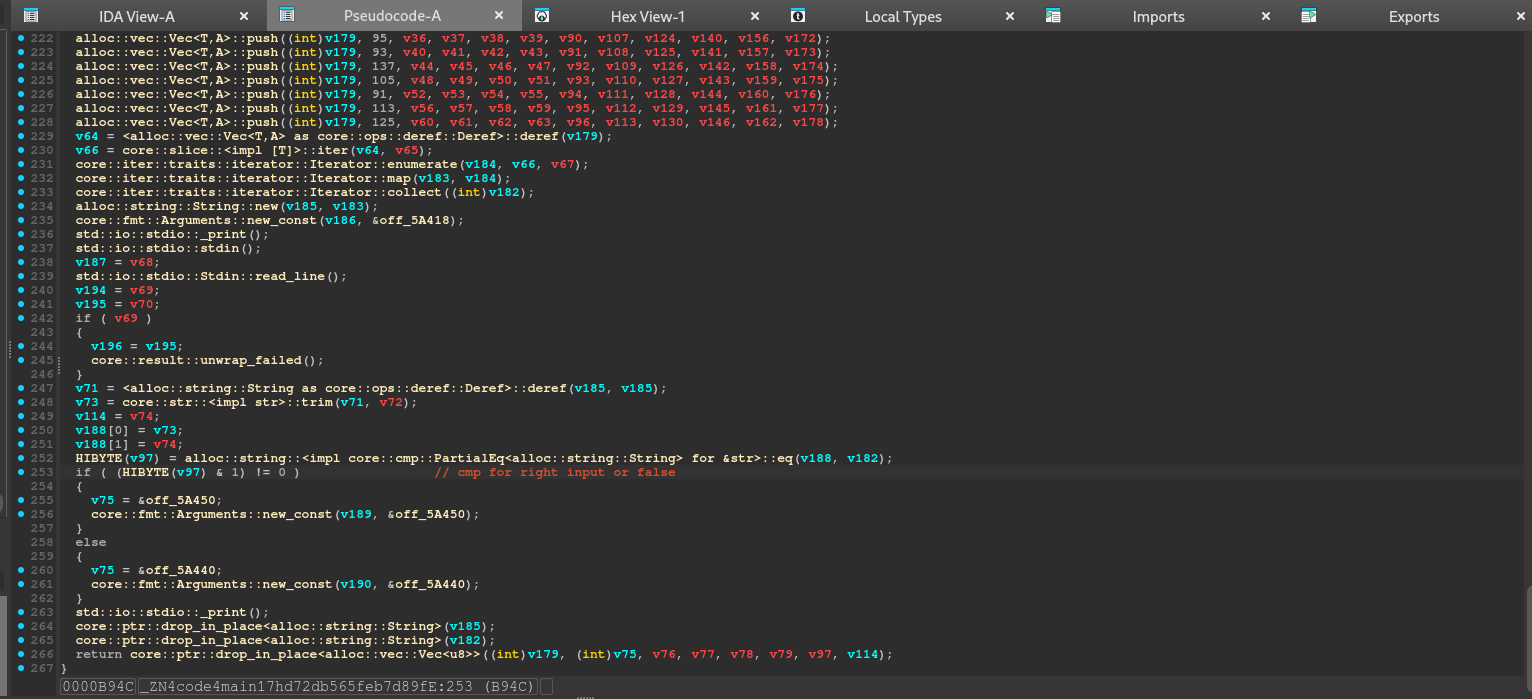Click variable v114 on line 249

click(91, 416)
